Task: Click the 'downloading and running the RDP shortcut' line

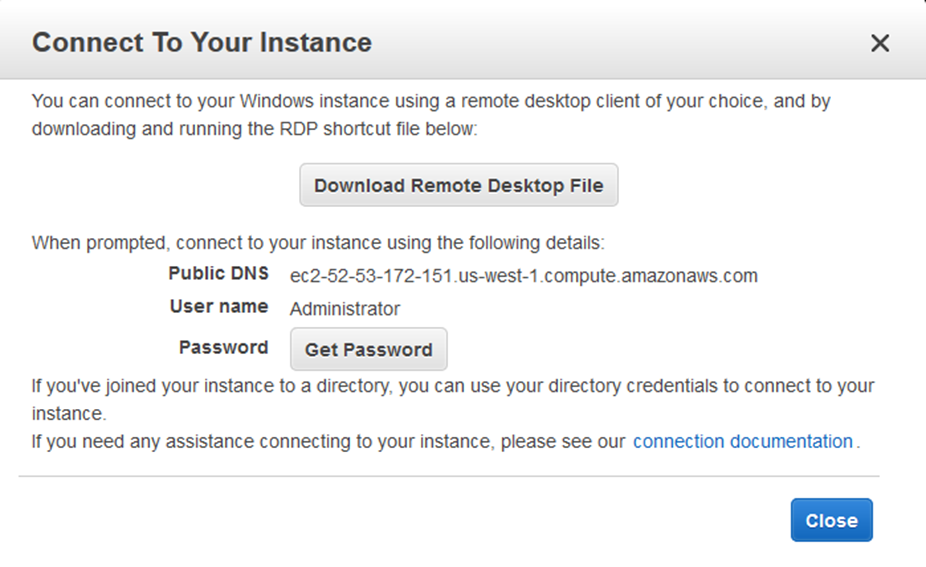Action: [255, 130]
